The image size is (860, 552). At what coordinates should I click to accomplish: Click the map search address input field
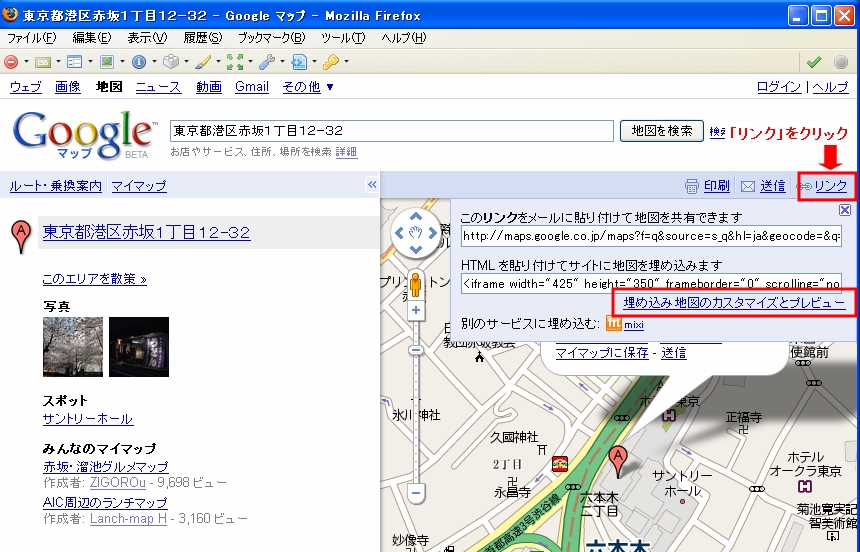[x=392, y=131]
